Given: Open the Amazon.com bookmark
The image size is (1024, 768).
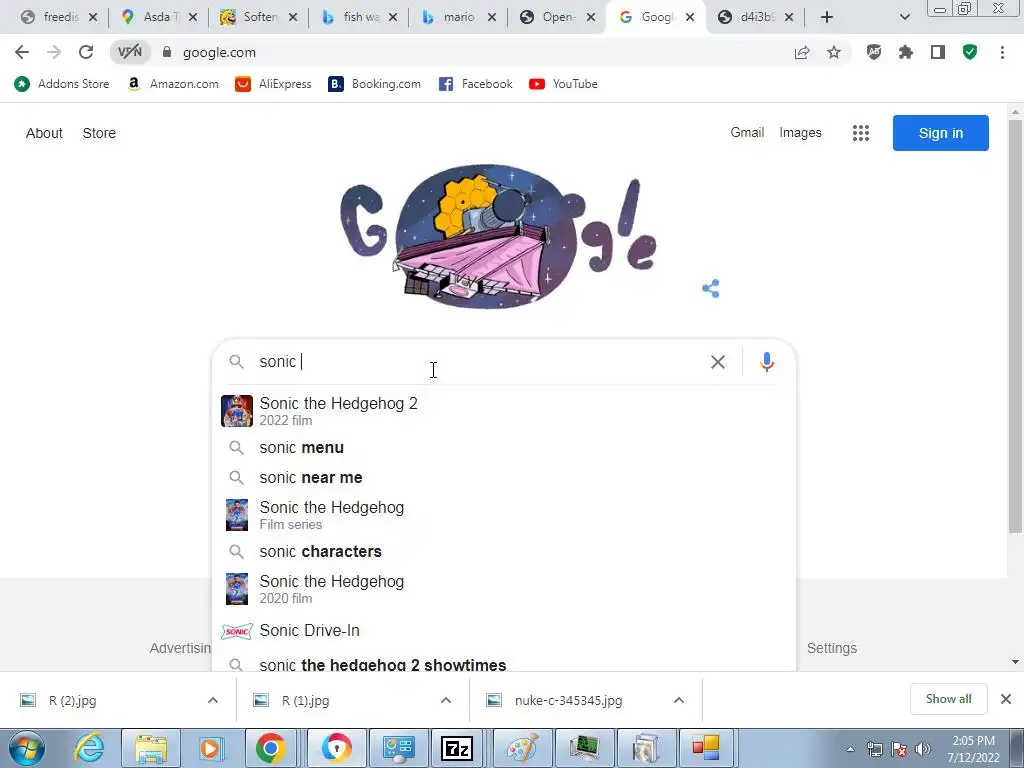Looking at the screenshot, I should (x=173, y=84).
